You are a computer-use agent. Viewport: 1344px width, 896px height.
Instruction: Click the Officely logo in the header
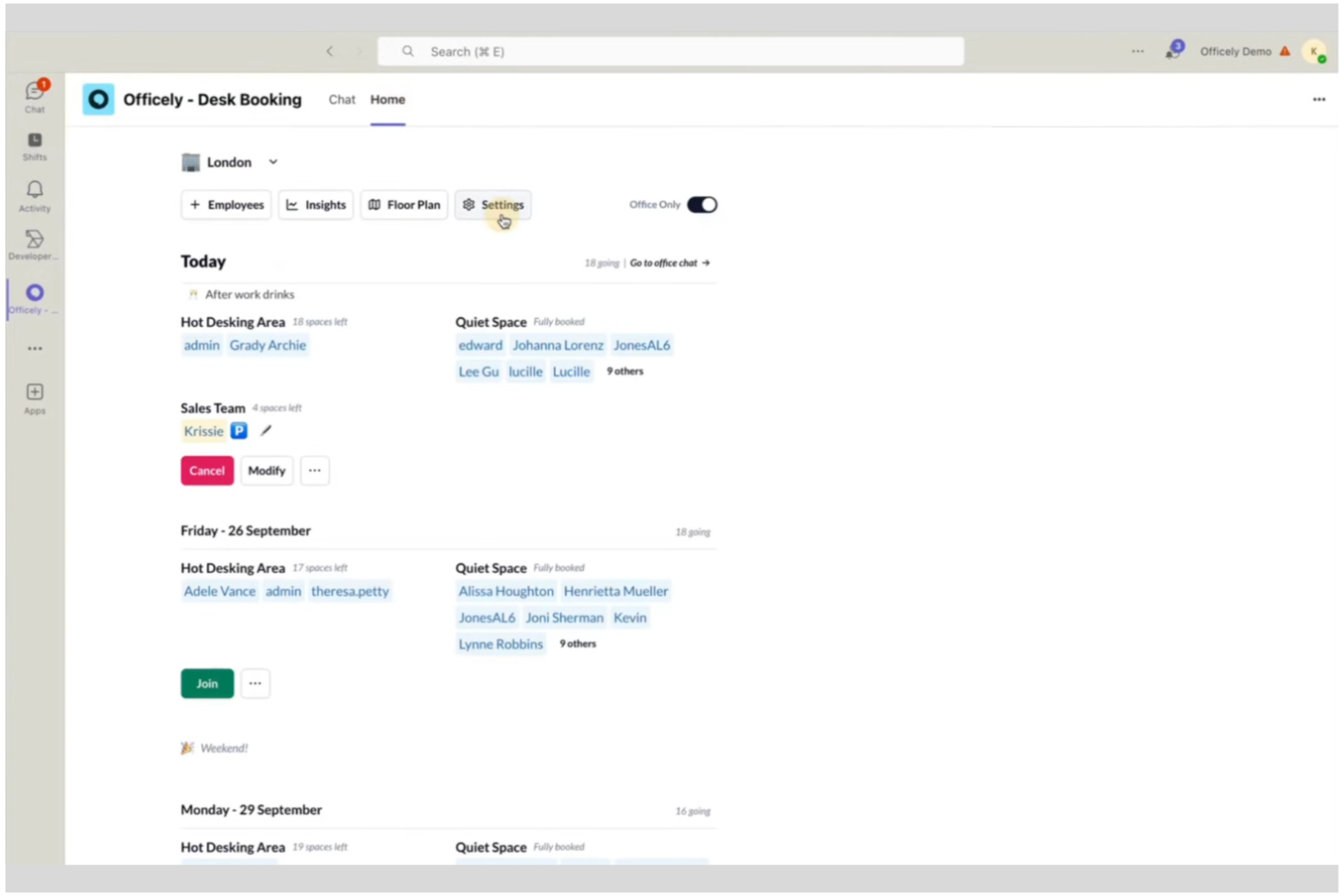[x=98, y=99]
